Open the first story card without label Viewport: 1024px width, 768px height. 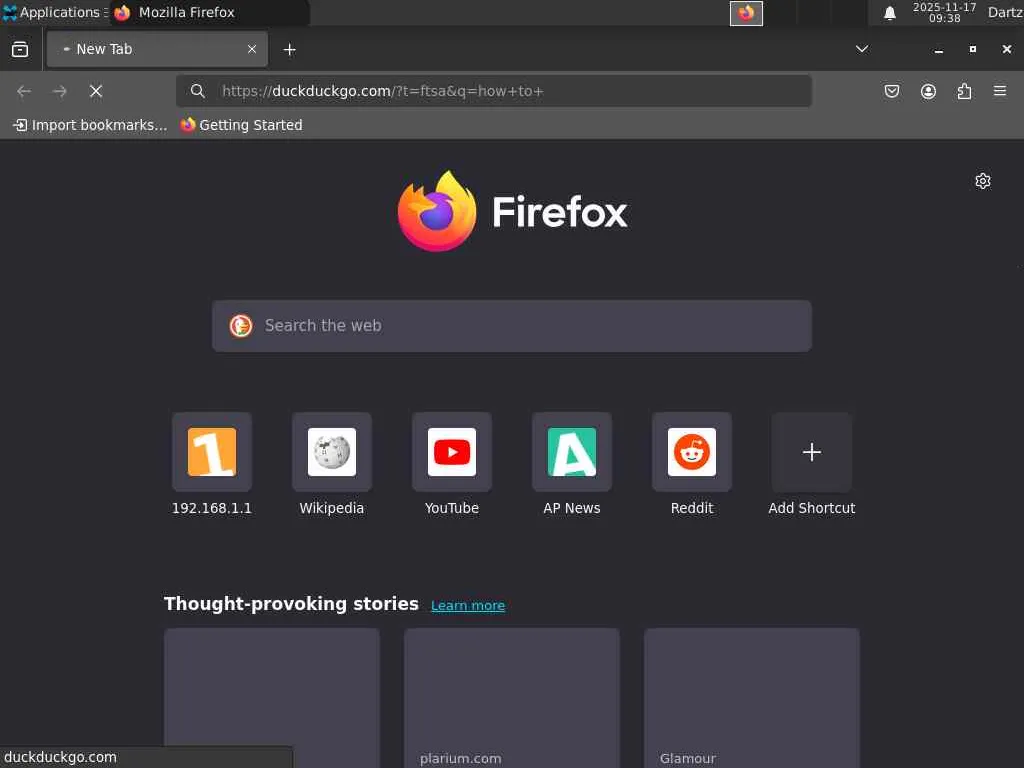pos(272,698)
